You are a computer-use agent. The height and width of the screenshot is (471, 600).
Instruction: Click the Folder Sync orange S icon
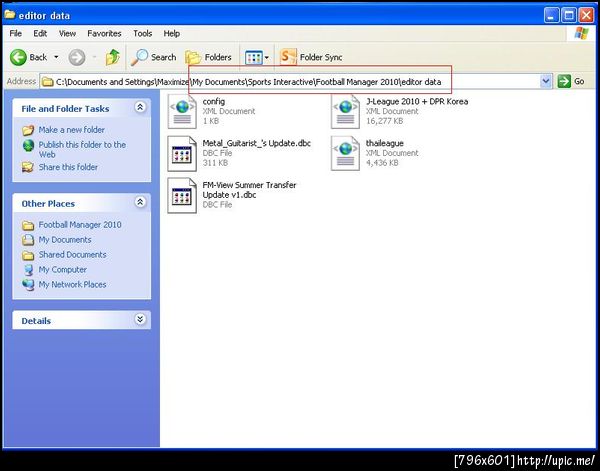tap(288, 57)
